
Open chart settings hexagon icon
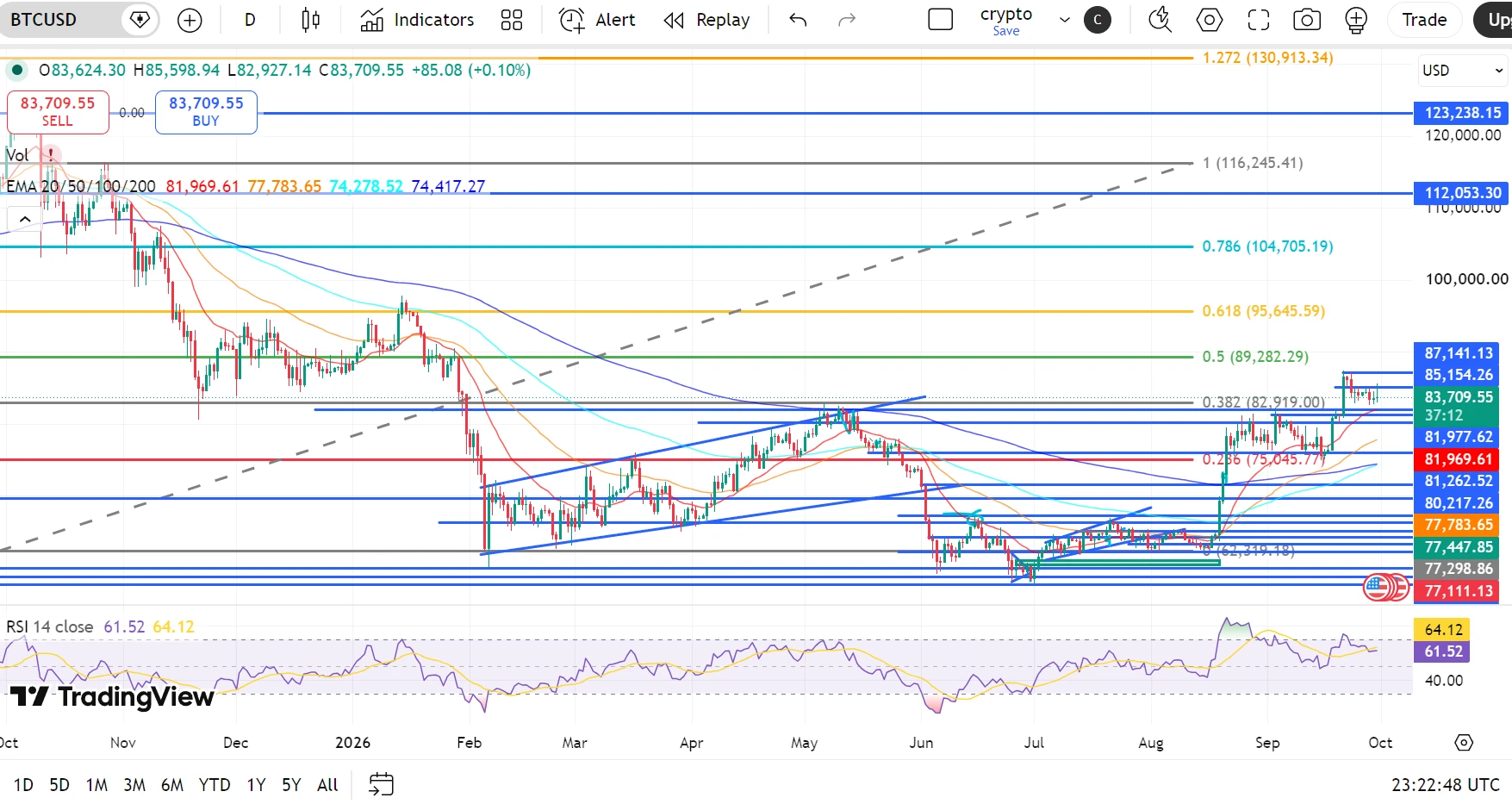1210,20
